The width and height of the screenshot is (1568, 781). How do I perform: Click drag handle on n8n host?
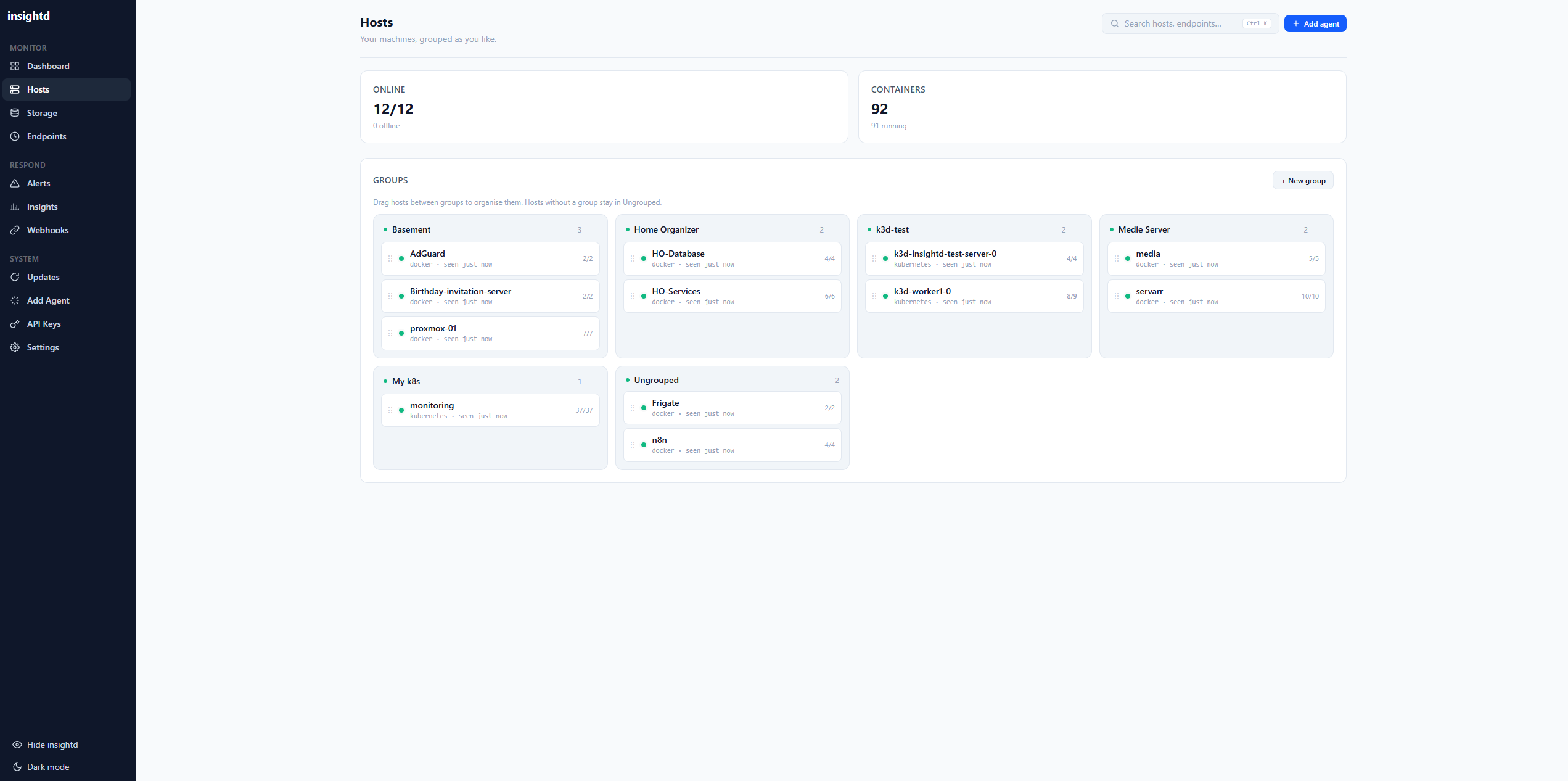click(633, 445)
